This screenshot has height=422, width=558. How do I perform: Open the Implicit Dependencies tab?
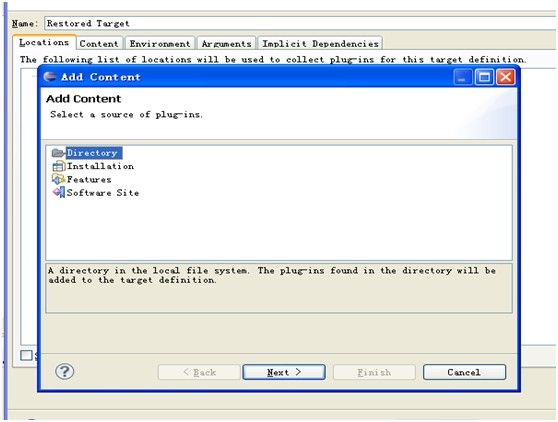(320, 43)
